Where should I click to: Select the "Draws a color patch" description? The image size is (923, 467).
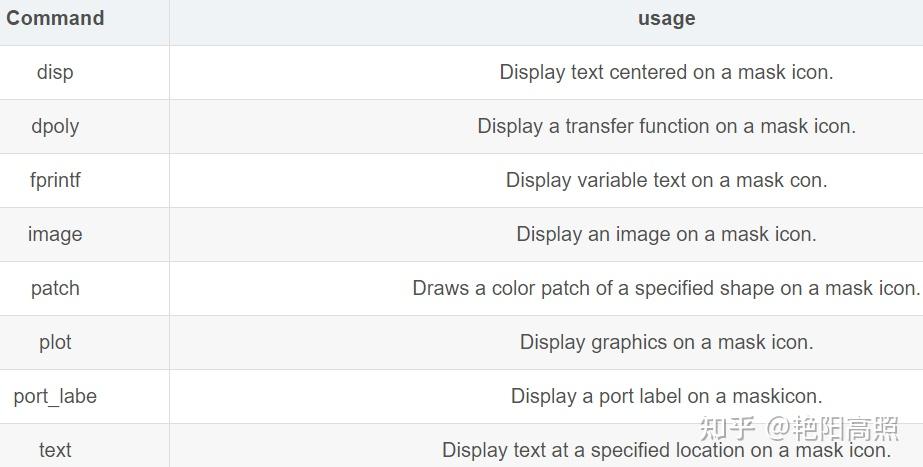[x=666, y=288]
